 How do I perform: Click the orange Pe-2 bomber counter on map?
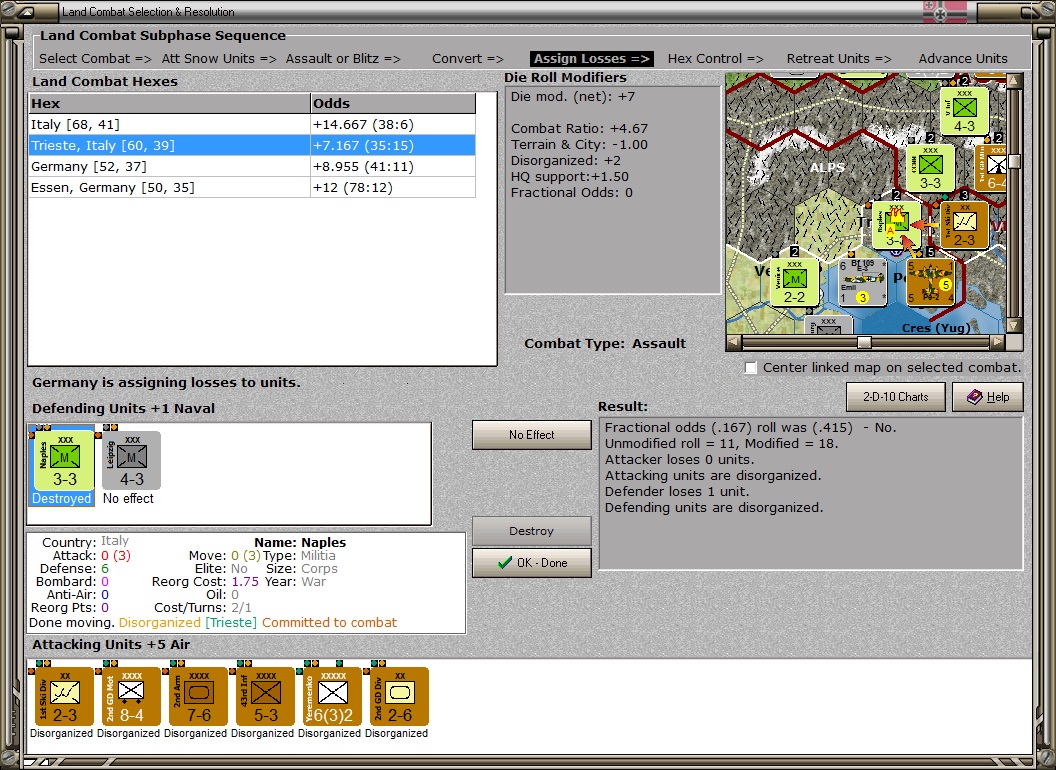[x=930, y=282]
